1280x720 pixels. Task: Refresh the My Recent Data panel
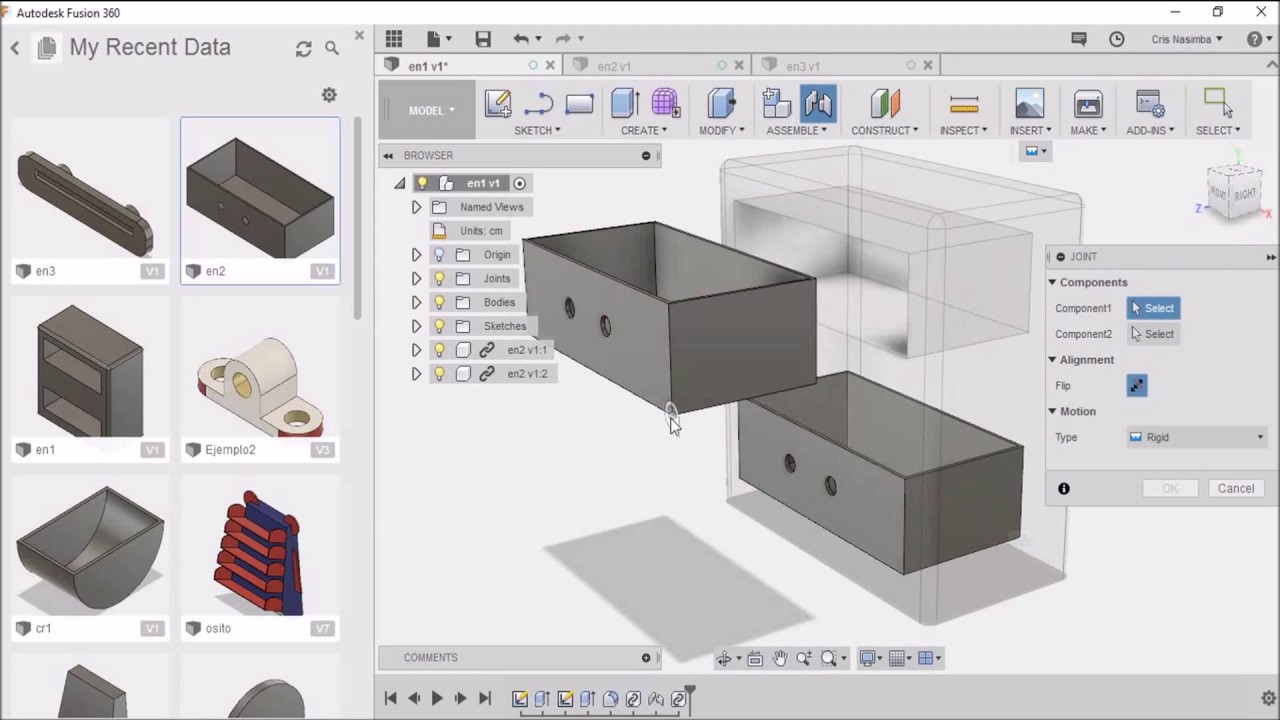(303, 48)
